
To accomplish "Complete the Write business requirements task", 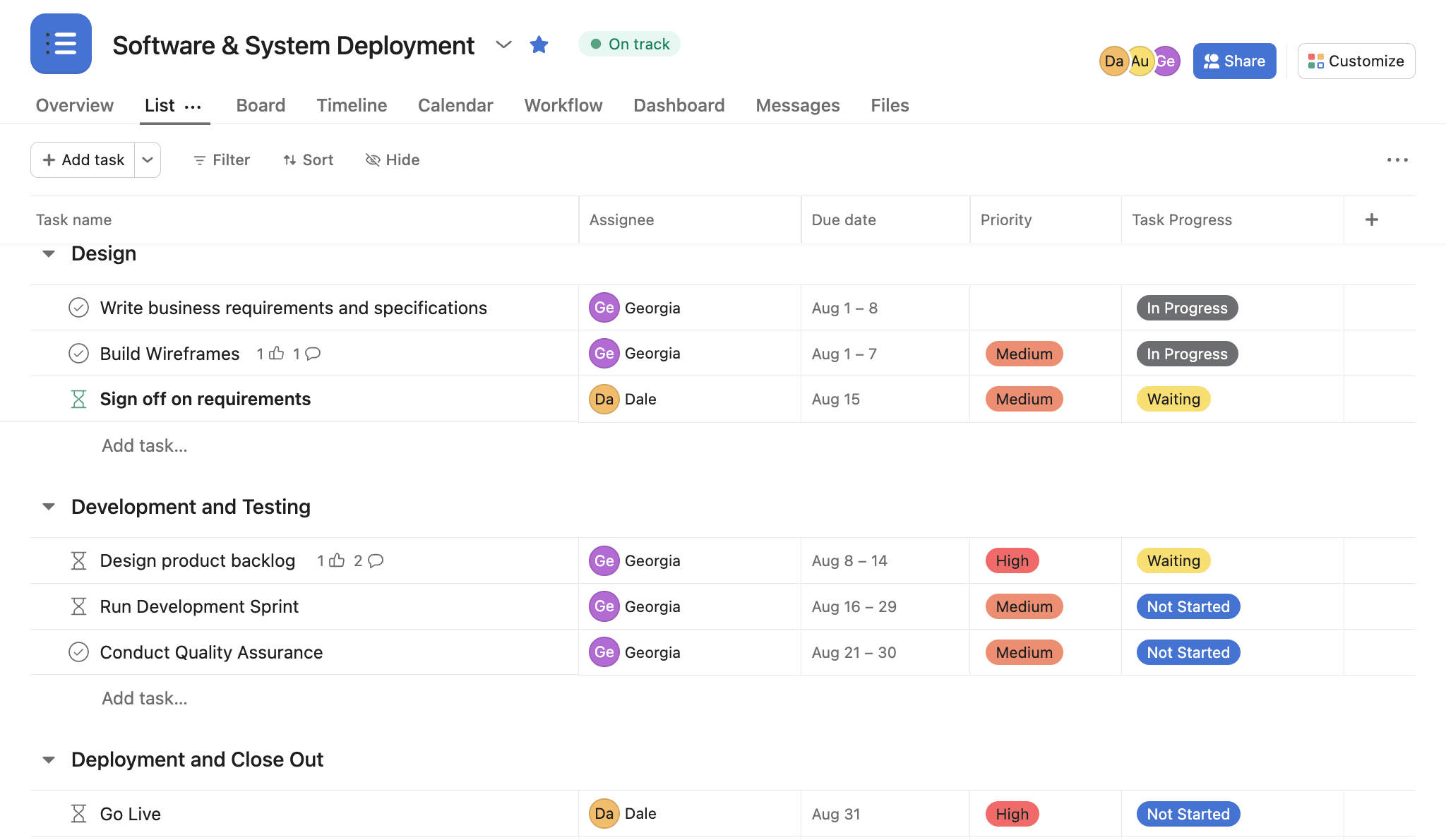I will tap(78, 308).
